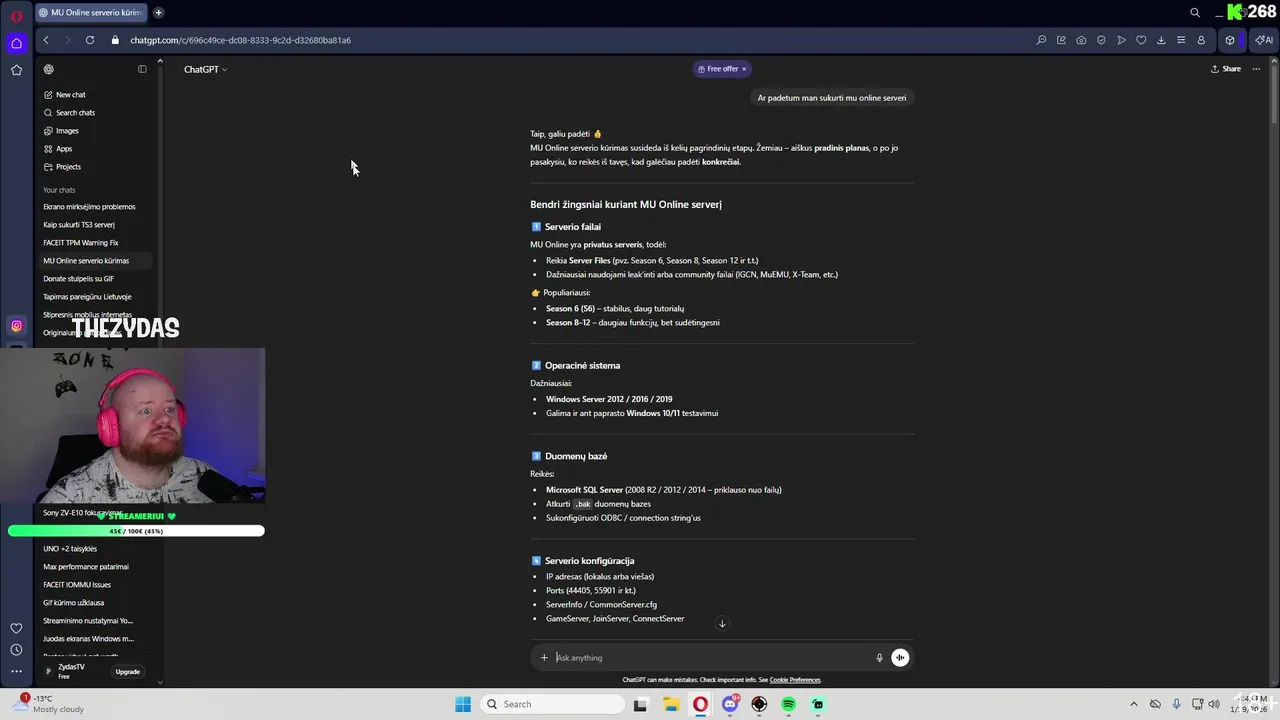Open the ad blocker shield icon
The image size is (1280, 720).
click(1101, 40)
